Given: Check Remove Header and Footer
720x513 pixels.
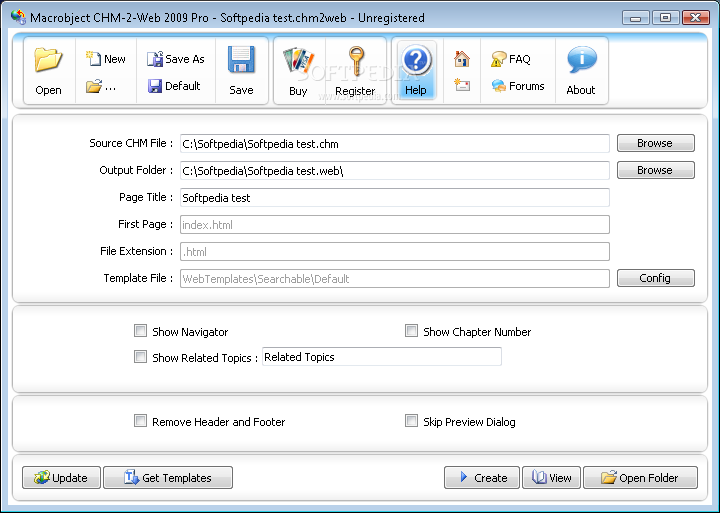Looking at the screenshot, I should pyautogui.click(x=141, y=421).
